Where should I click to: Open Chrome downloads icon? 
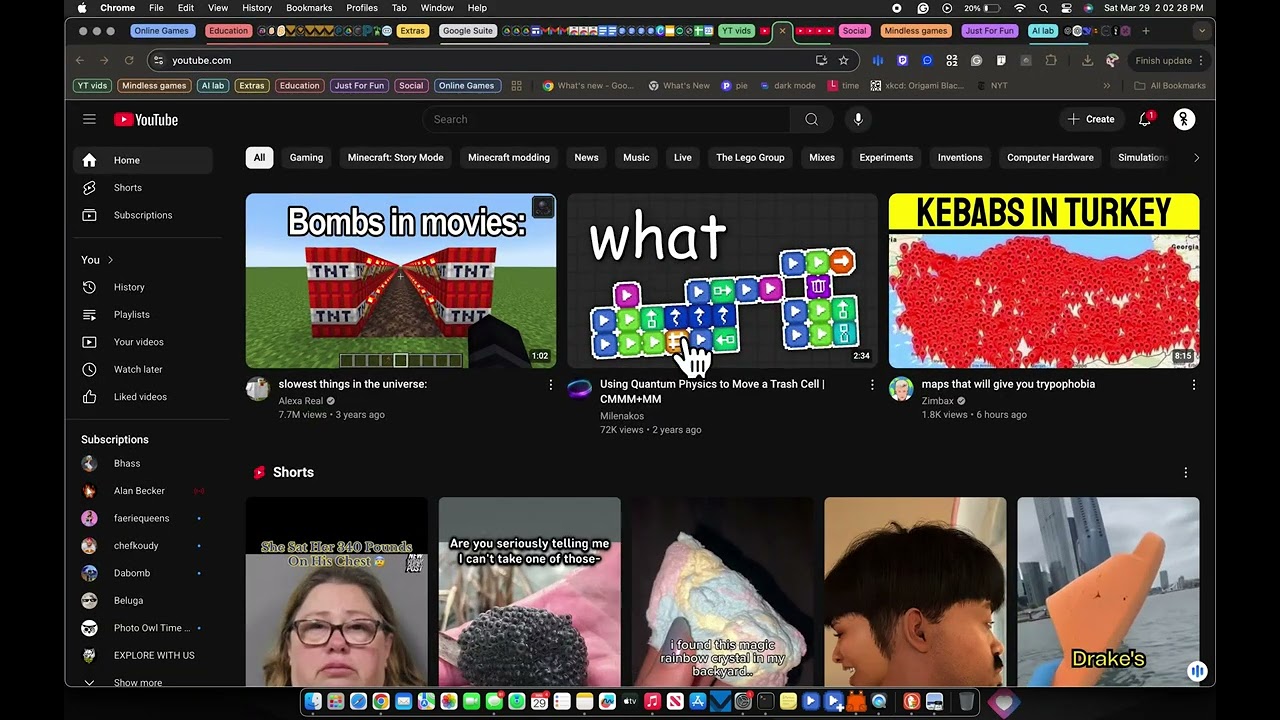[1087, 60]
